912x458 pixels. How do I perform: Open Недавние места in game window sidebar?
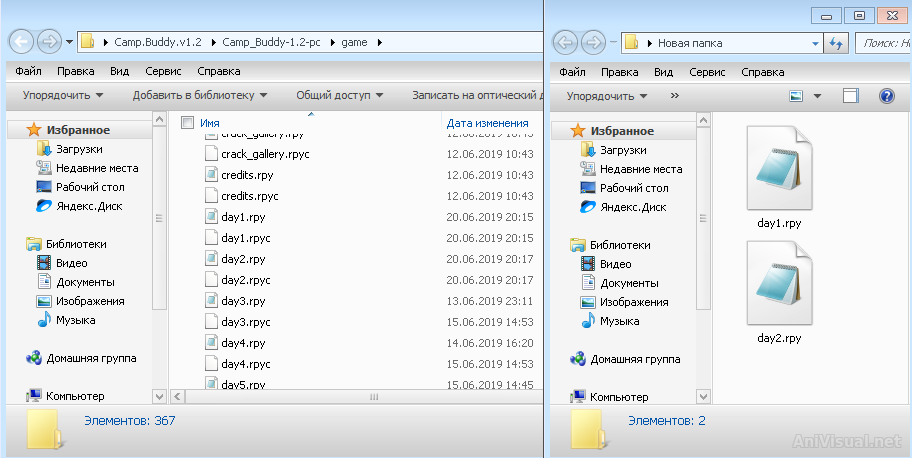97,168
